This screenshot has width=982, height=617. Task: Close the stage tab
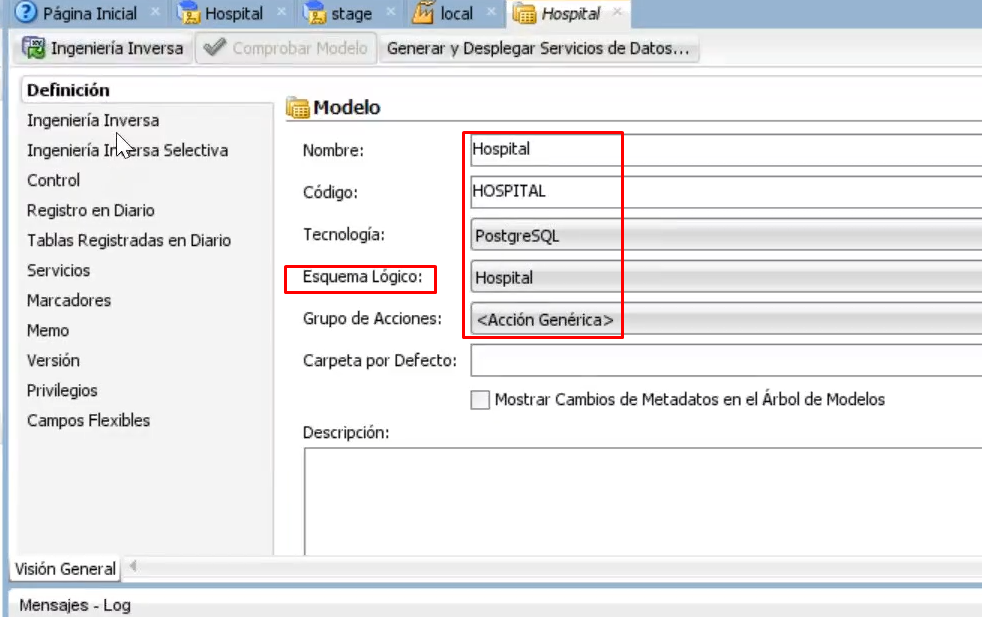point(390,11)
